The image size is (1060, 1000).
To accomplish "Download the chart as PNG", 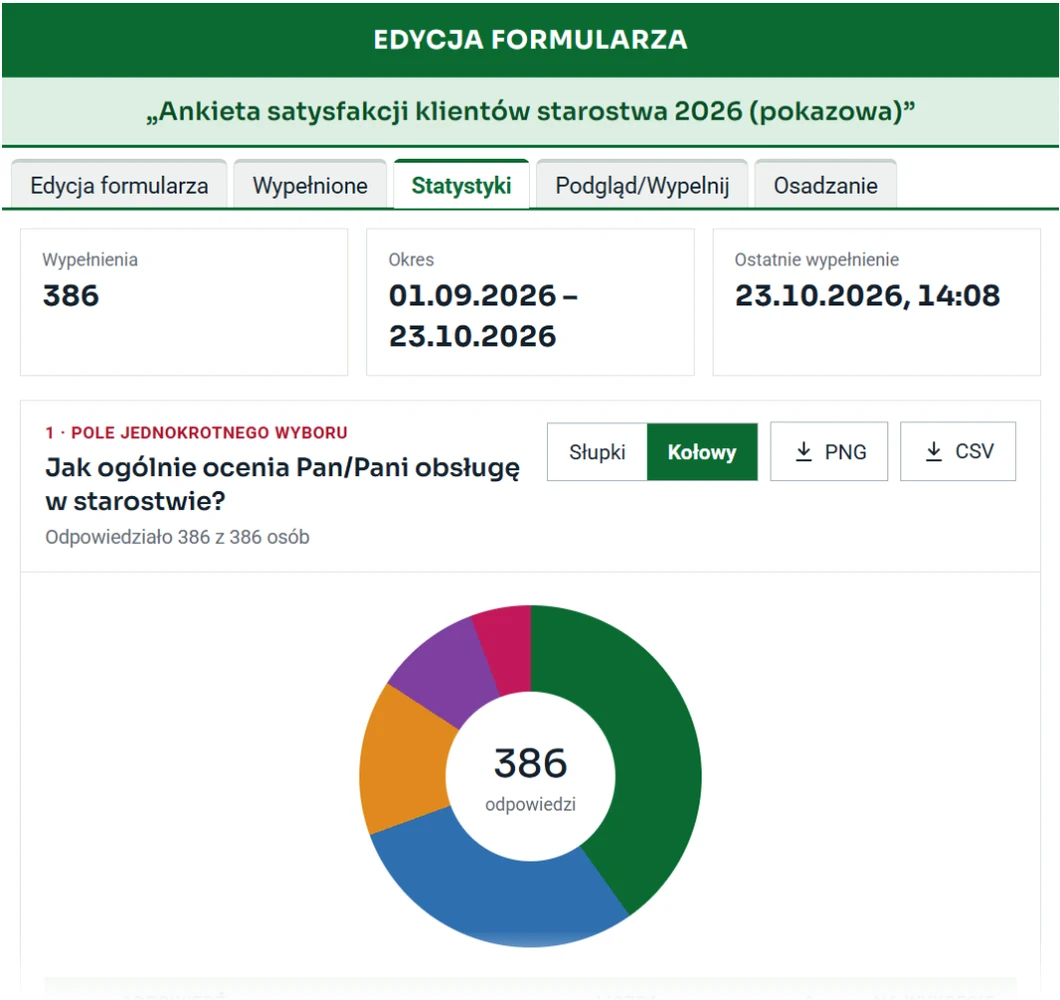I will [x=829, y=452].
